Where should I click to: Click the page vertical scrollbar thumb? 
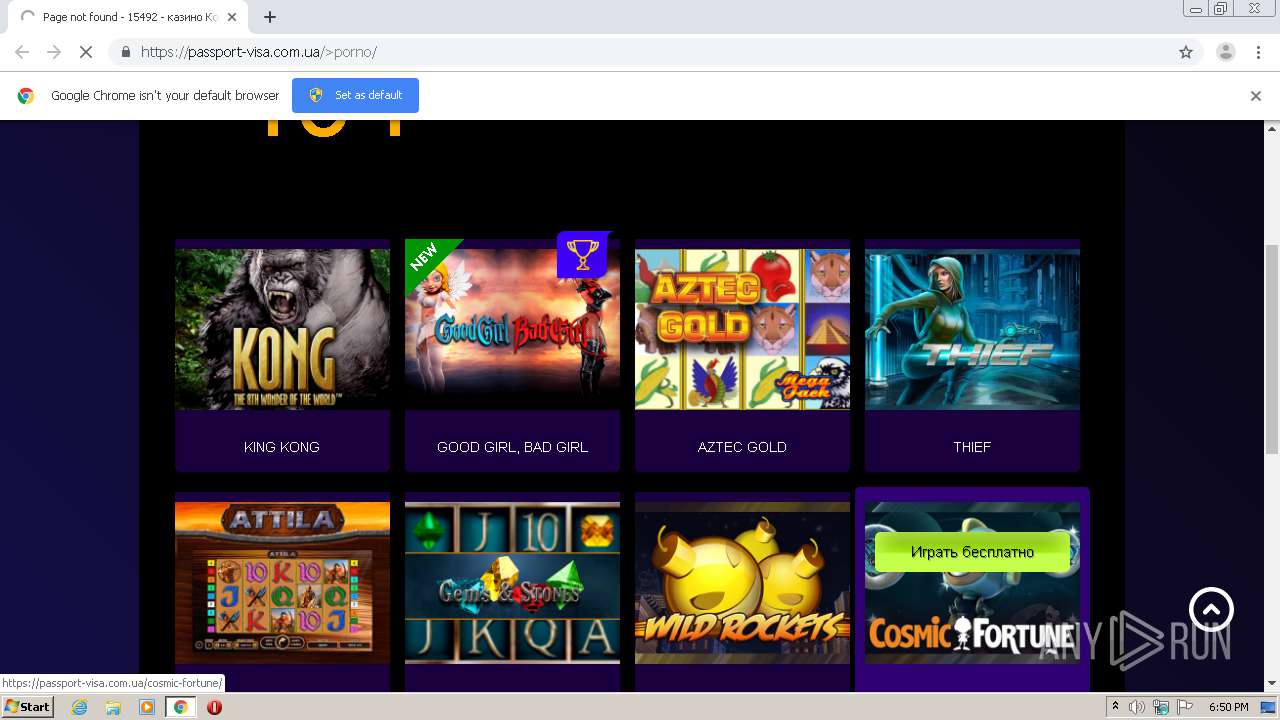pos(1272,347)
